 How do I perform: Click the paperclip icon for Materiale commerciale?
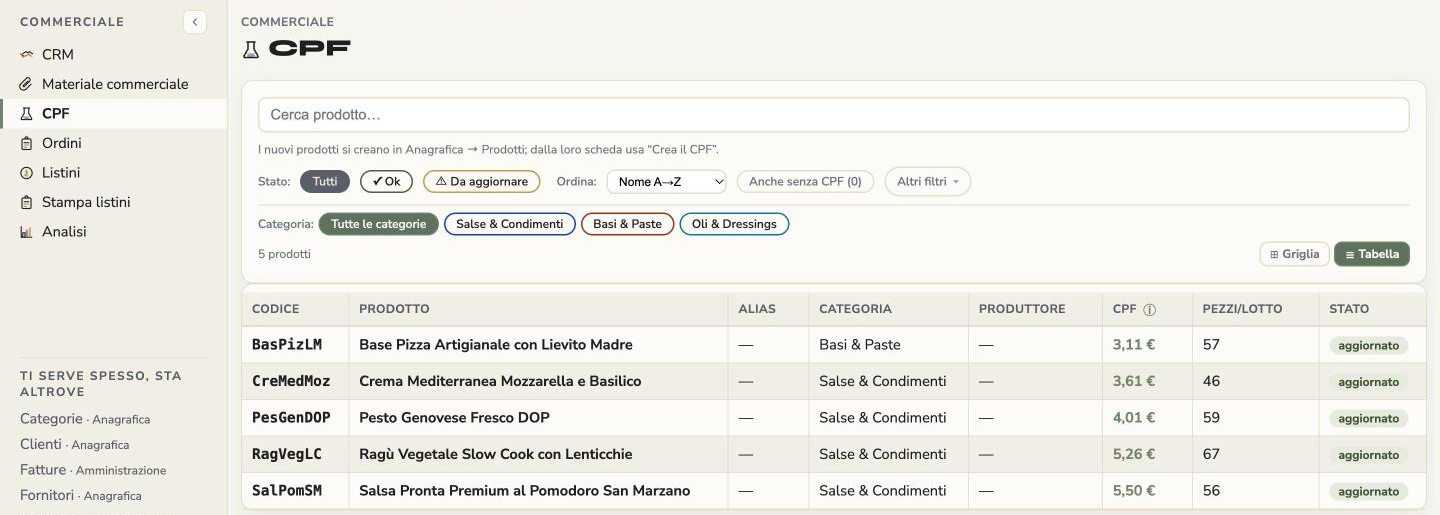click(x=27, y=84)
